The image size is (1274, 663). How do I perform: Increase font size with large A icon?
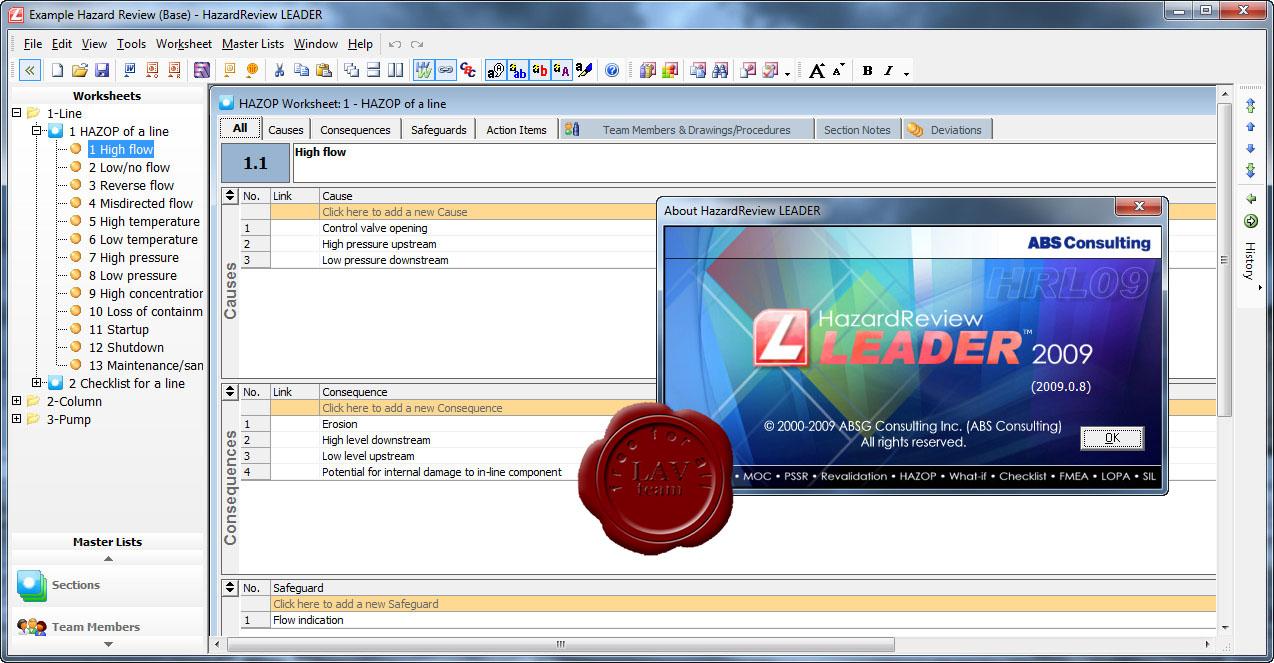tap(817, 70)
